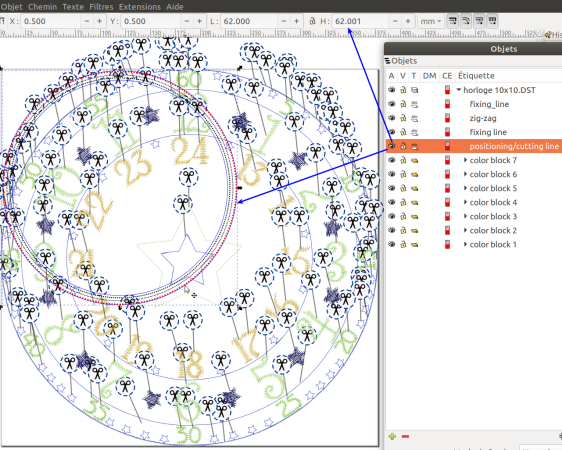Click the type icon of the zig-zag row
562x450 pixels.
415,118
